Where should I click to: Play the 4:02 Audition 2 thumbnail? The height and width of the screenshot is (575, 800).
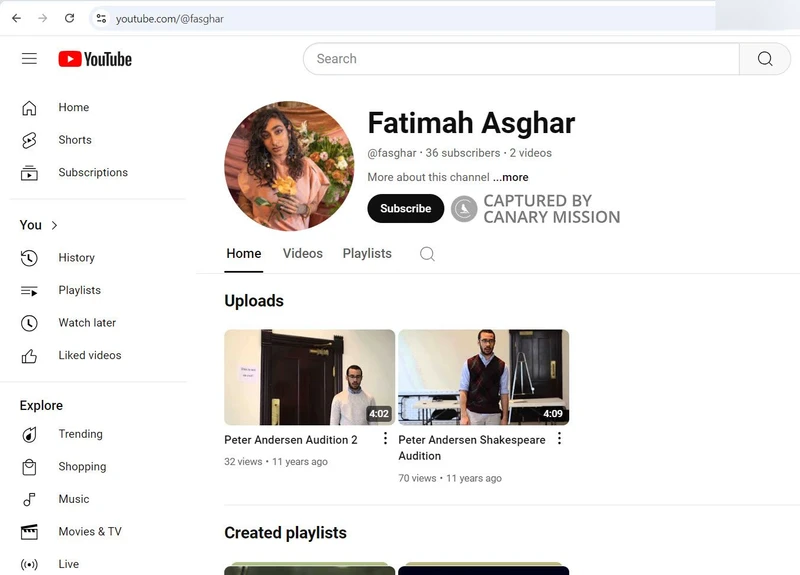point(310,377)
